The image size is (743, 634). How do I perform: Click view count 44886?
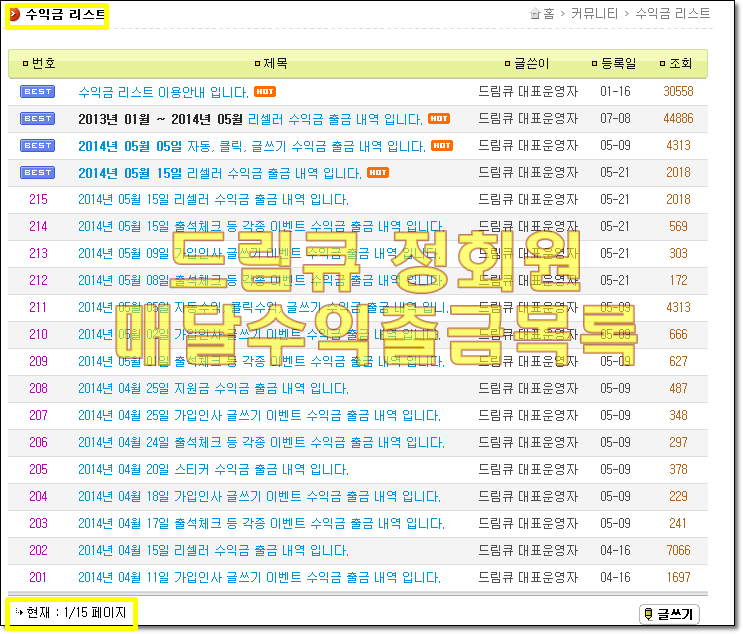(x=678, y=118)
